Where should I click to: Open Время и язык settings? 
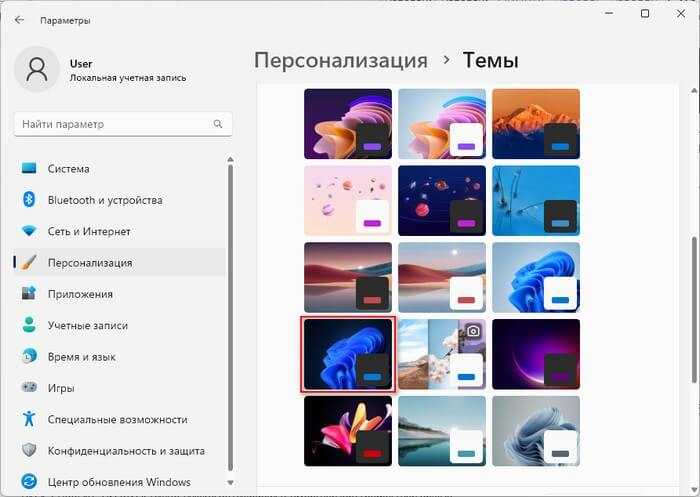pyautogui.click(x=120, y=357)
